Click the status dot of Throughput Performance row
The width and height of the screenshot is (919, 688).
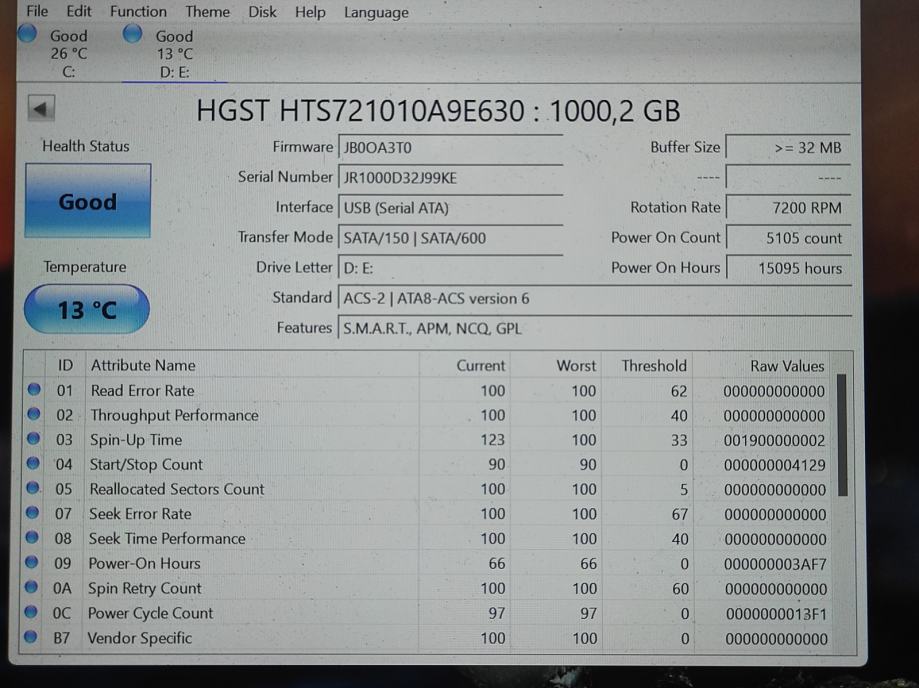pyautogui.click(x=34, y=414)
